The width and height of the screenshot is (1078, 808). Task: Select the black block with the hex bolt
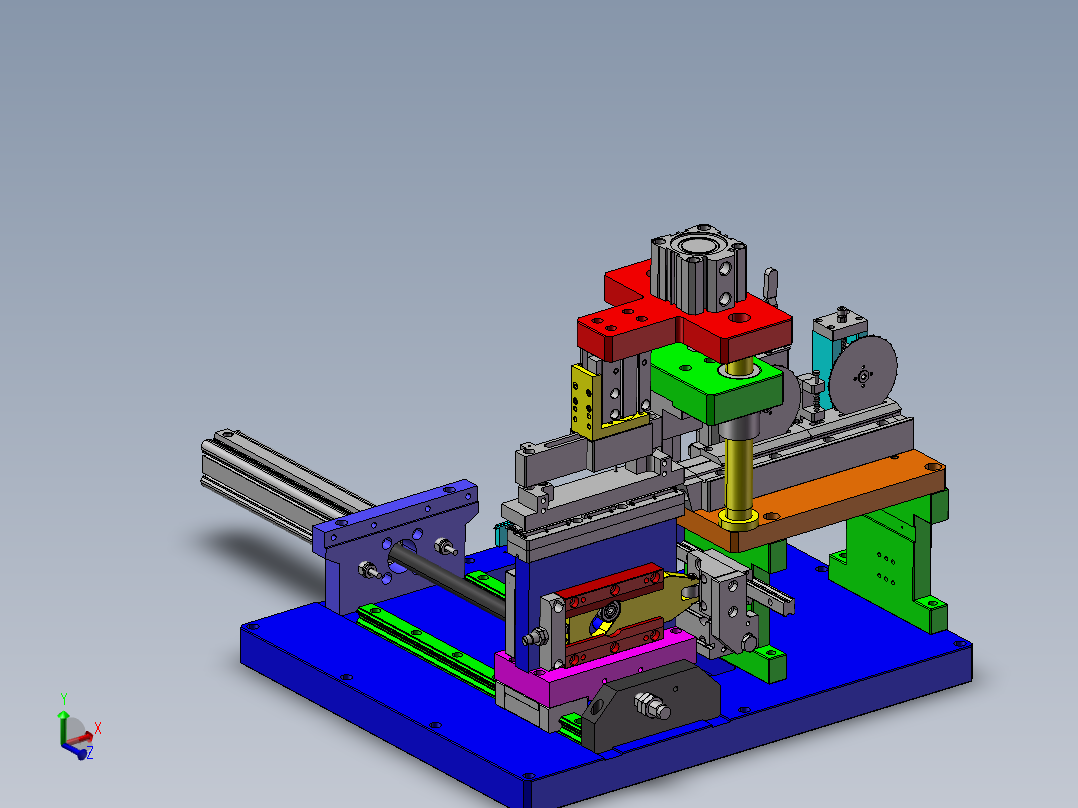[x=650, y=705]
